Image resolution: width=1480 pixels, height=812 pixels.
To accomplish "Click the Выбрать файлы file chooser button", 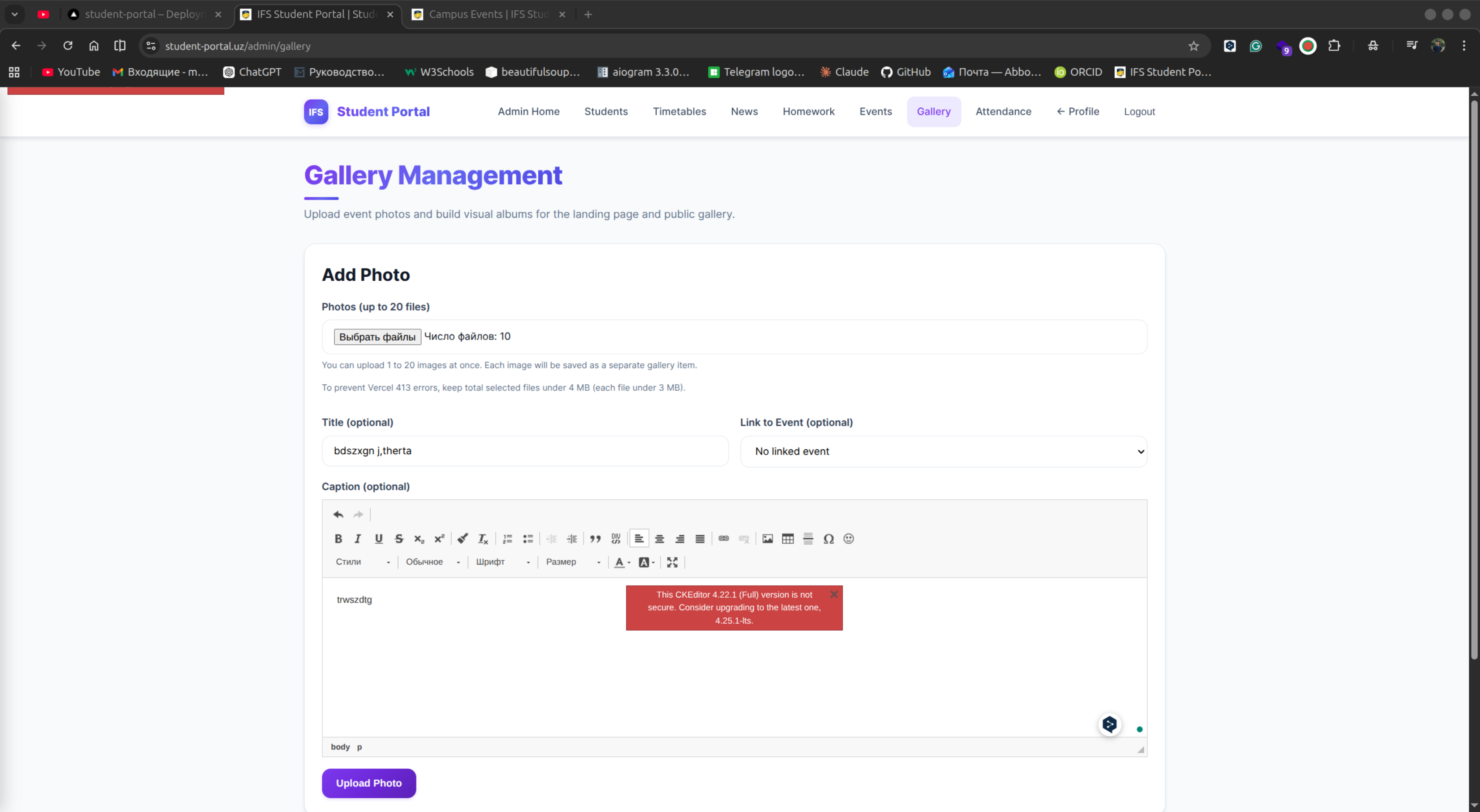I will pos(377,337).
